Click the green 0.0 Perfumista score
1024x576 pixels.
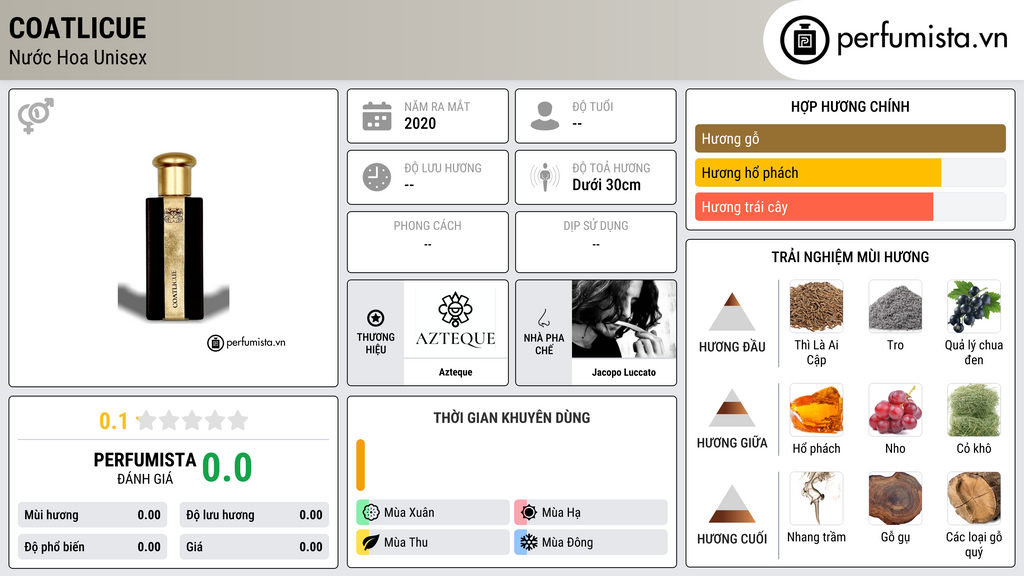[227, 468]
